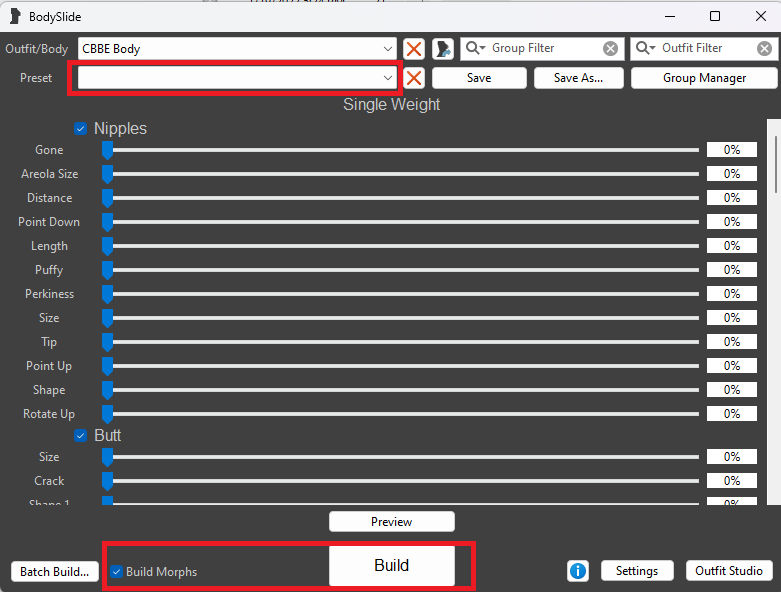Open the Preset dropdown list
The height and width of the screenshot is (592, 781).
coord(237,78)
